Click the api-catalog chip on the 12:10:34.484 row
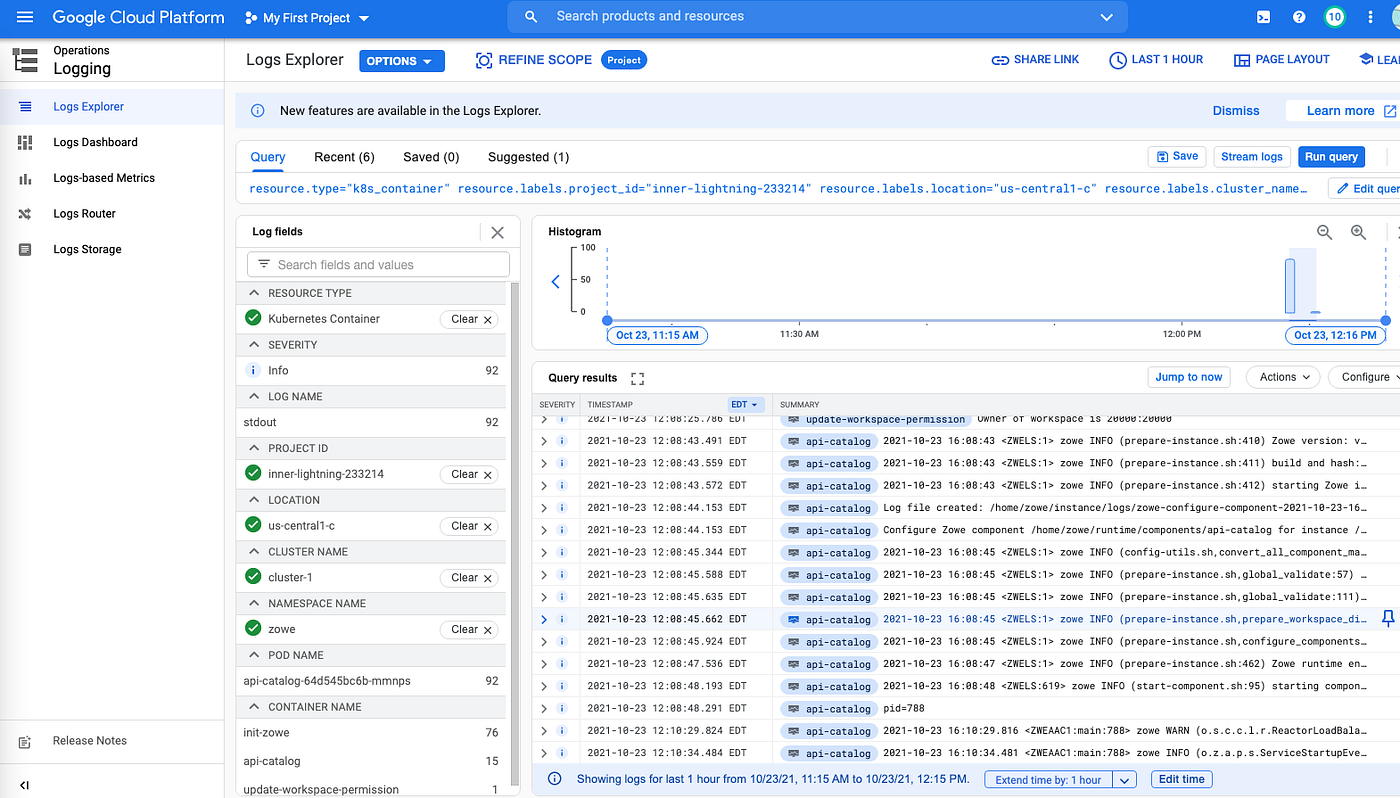 click(828, 753)
